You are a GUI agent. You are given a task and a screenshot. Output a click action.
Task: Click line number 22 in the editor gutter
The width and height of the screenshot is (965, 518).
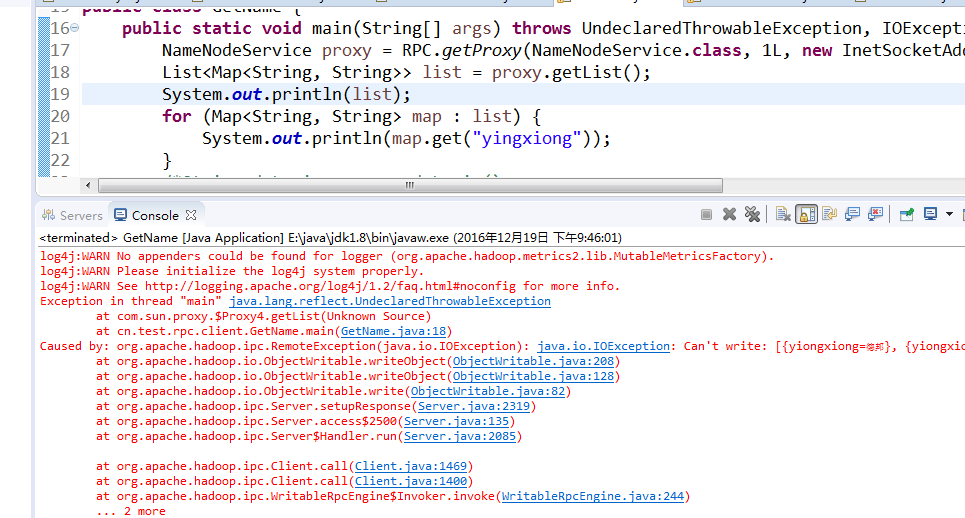(60, 161)
